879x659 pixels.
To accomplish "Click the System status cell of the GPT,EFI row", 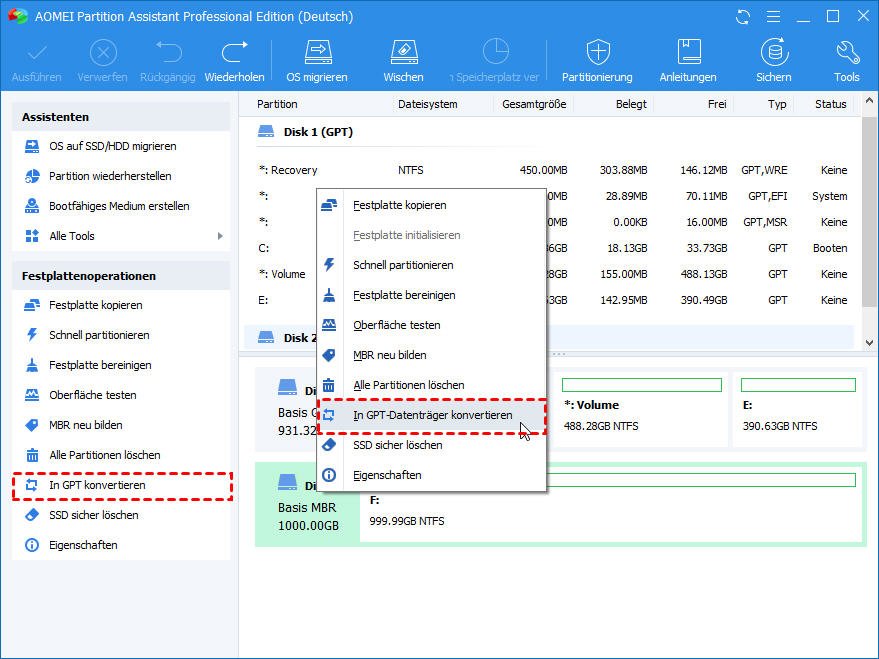I will coord(829,196).
